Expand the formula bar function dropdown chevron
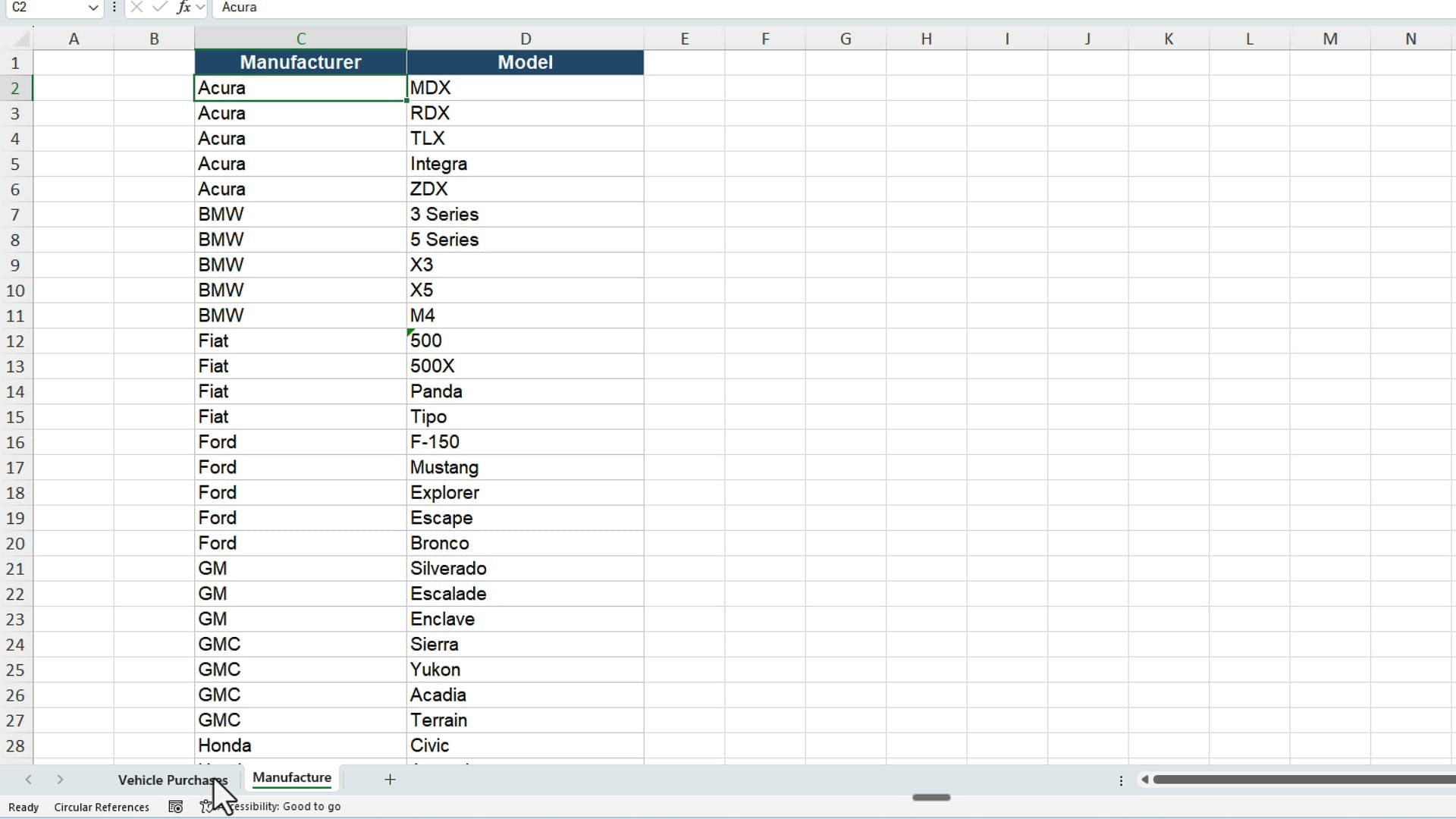Screen dimensions: 1456x819 [200, 8]
